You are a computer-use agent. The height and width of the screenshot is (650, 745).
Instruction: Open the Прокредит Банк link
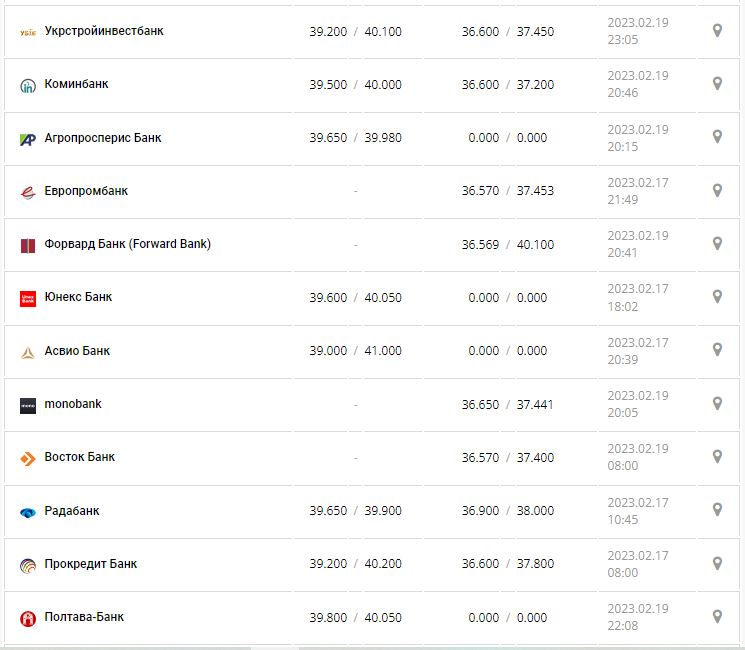pos(91,564)
